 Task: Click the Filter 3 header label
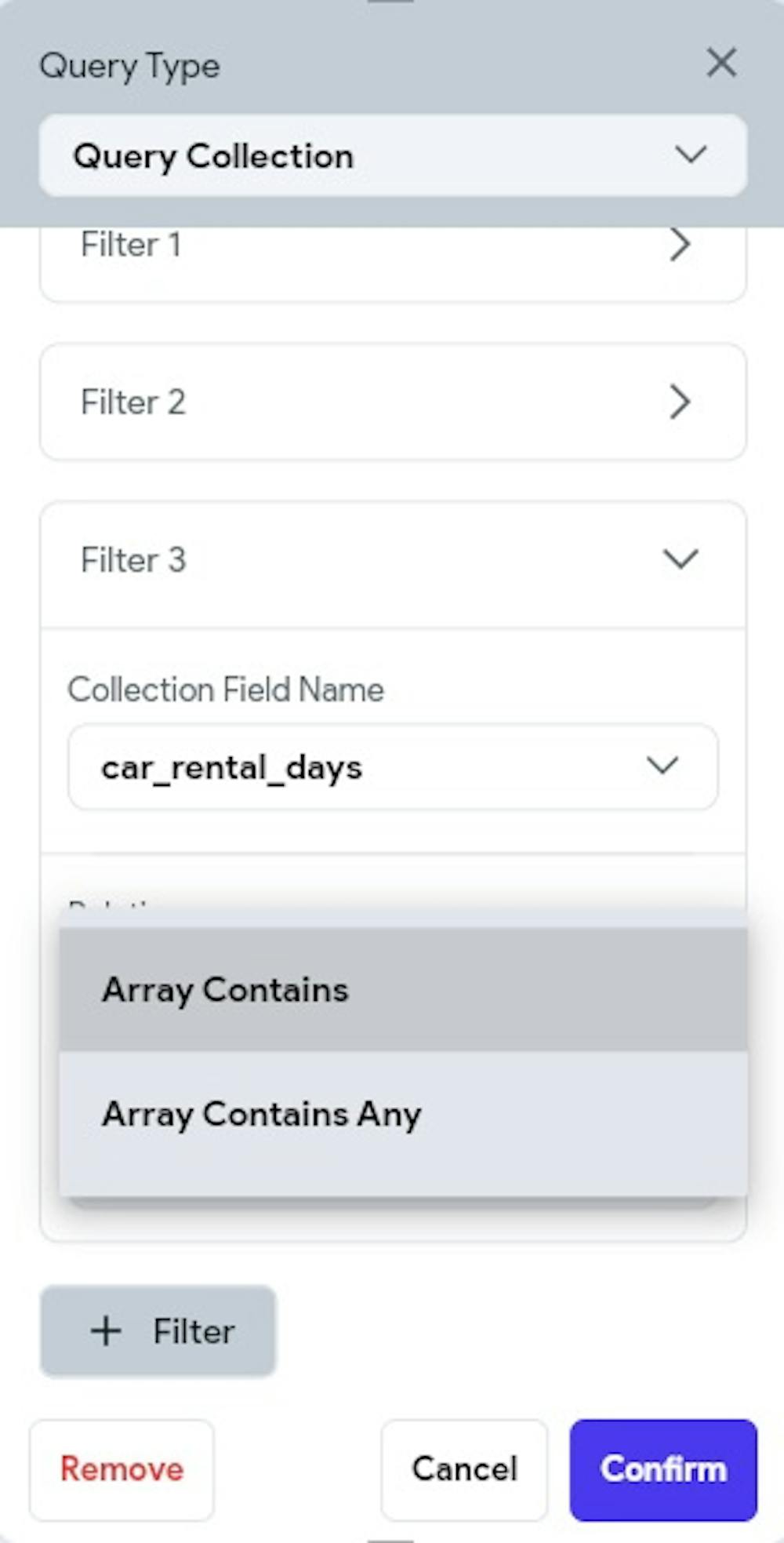click(133, 560)
